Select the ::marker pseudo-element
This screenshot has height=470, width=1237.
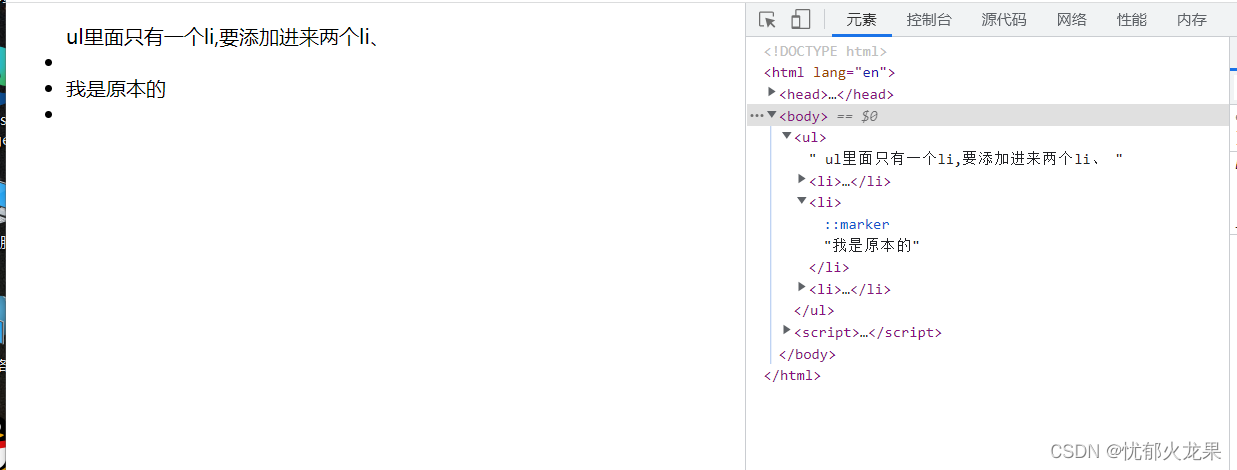point(856,224)
